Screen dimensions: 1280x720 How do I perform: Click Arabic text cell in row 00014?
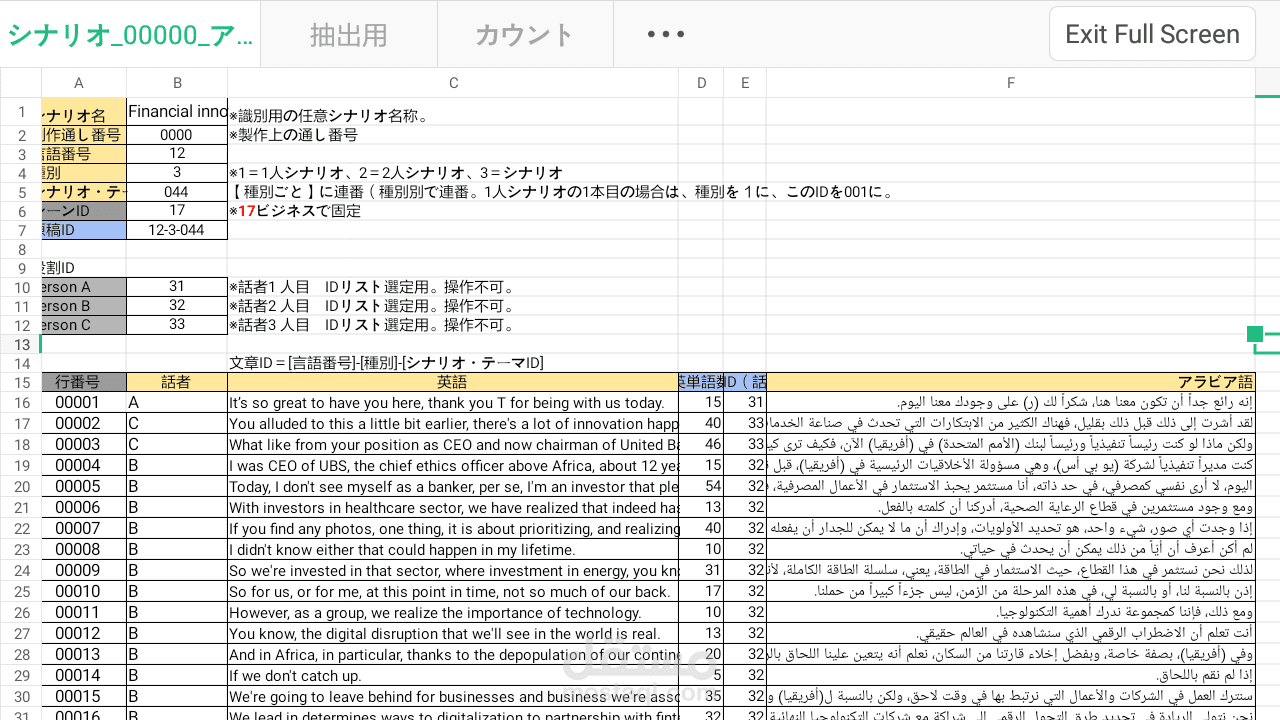pos(1010,676)
